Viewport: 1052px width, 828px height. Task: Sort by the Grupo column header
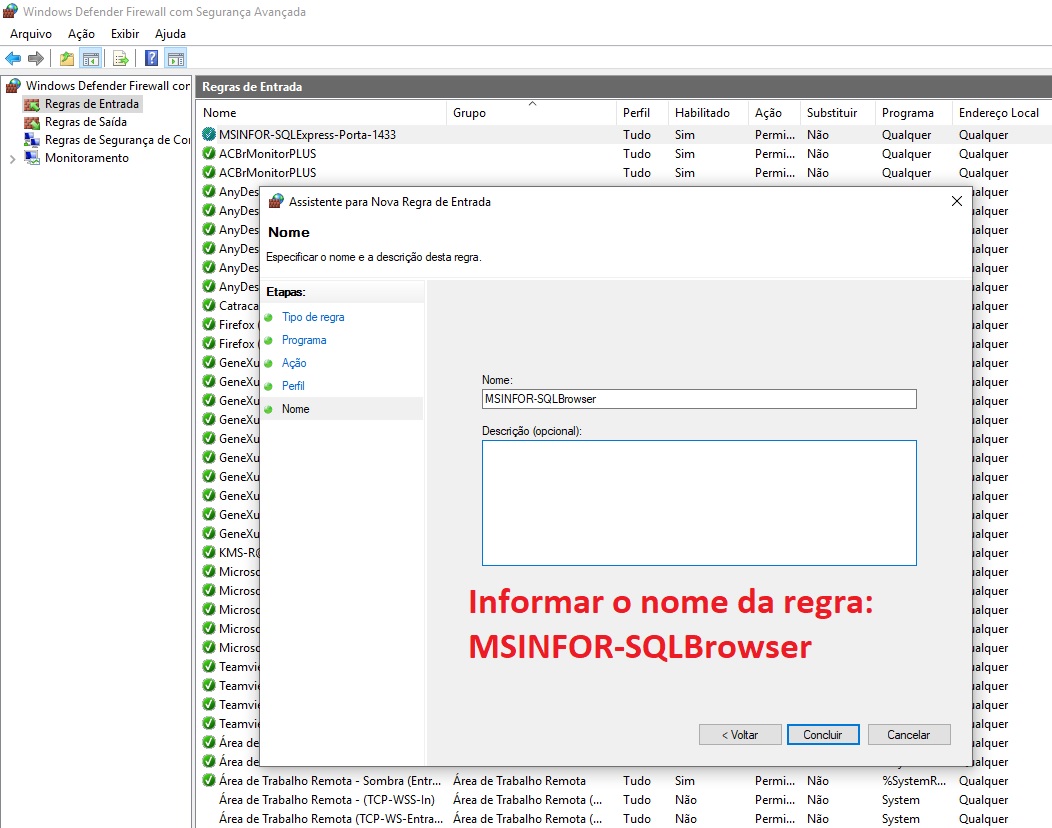click(x=531, y=113)
